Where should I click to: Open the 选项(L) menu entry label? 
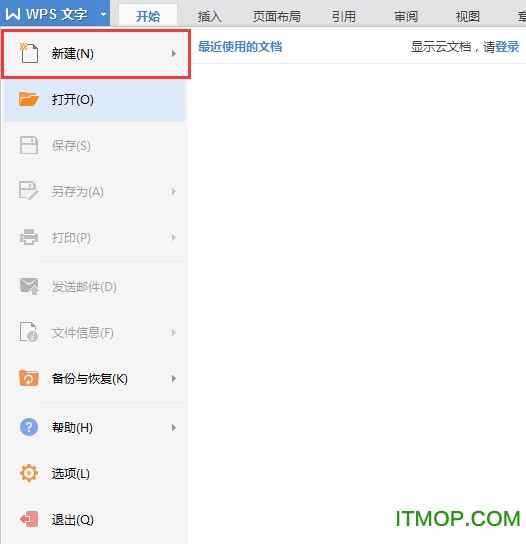click(x=71, y=474)
